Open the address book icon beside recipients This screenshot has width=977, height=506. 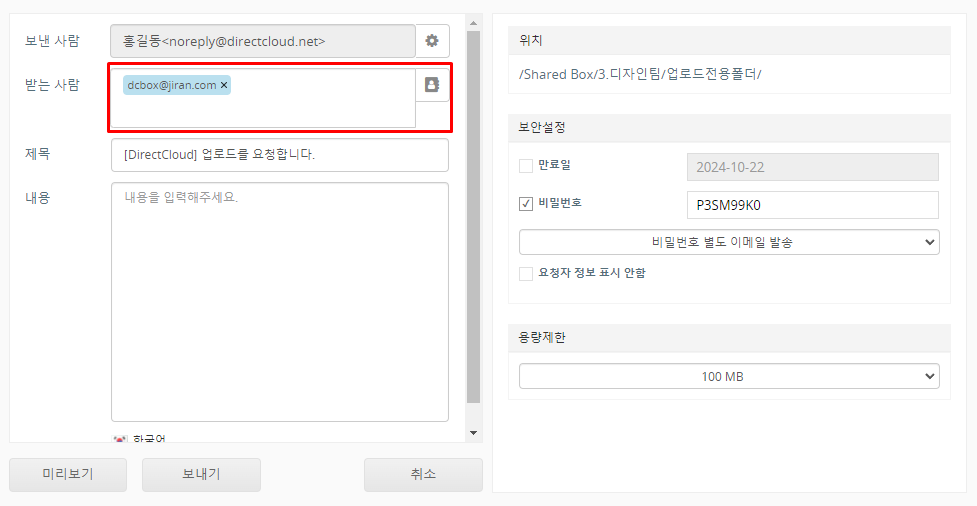[432, 85]
